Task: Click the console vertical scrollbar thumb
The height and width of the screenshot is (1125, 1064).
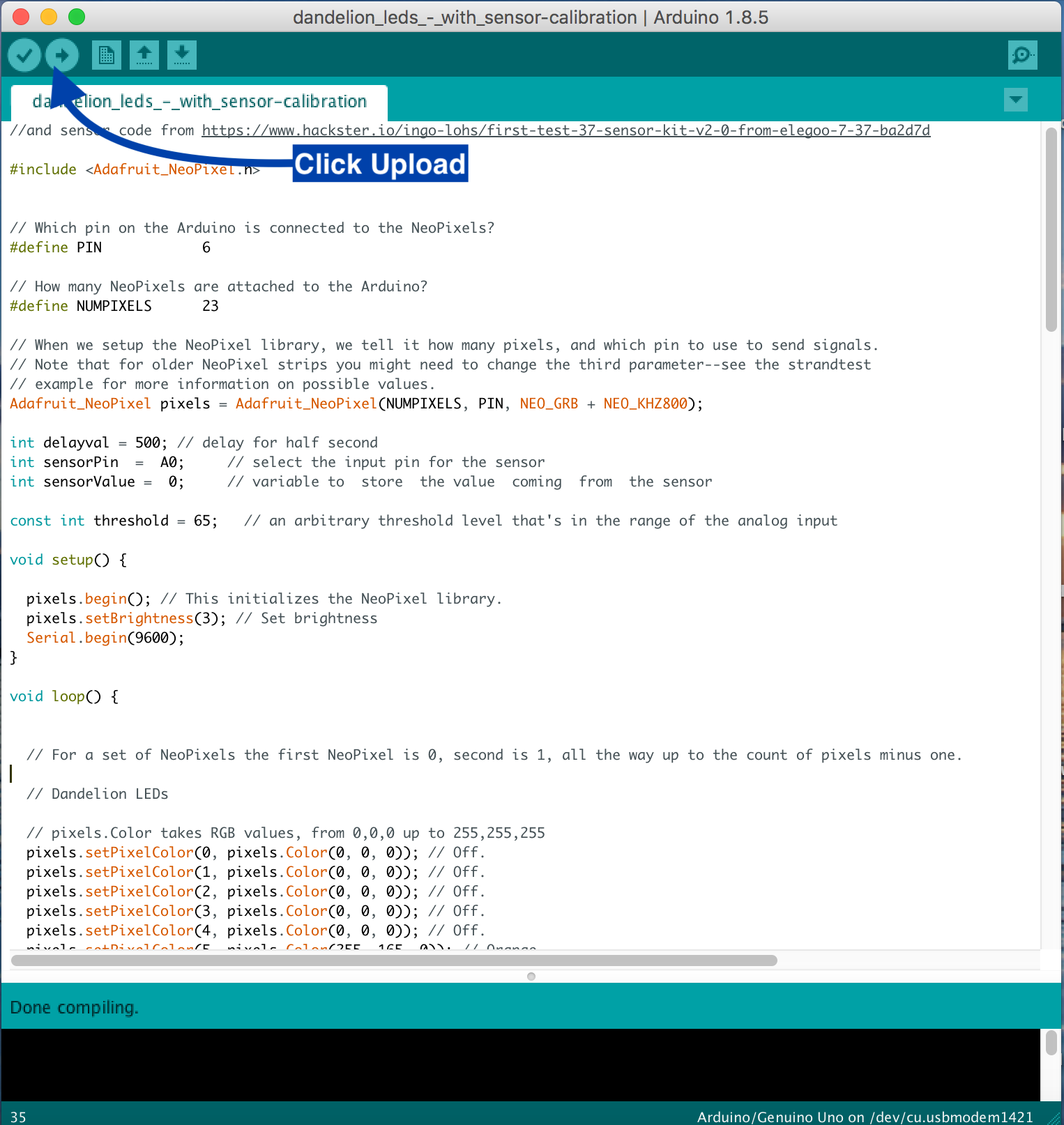Action: tap(1051, 1043)
